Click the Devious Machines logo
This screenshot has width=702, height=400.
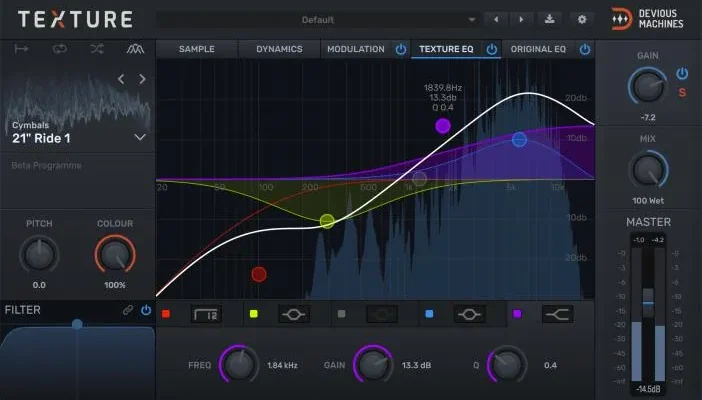coord(648,19)
